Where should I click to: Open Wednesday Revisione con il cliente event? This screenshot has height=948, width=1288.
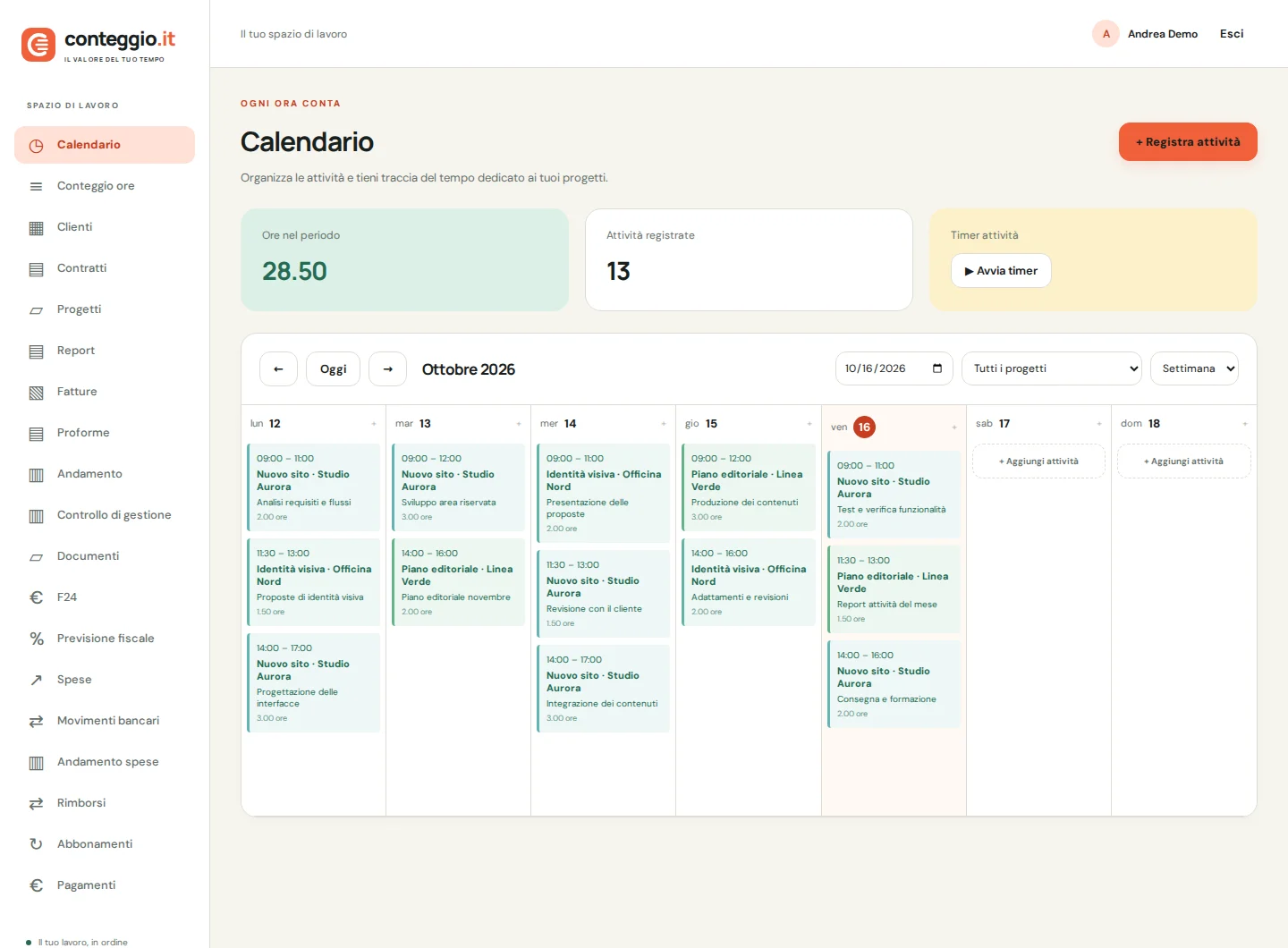[603, 594]
